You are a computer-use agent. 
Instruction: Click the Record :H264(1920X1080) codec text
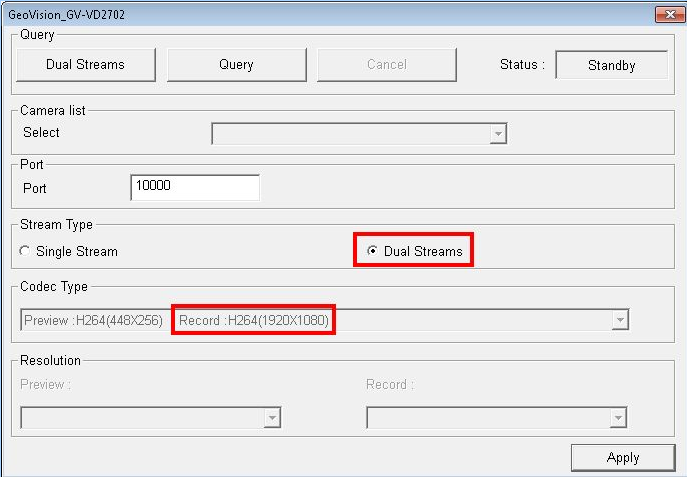254,320
